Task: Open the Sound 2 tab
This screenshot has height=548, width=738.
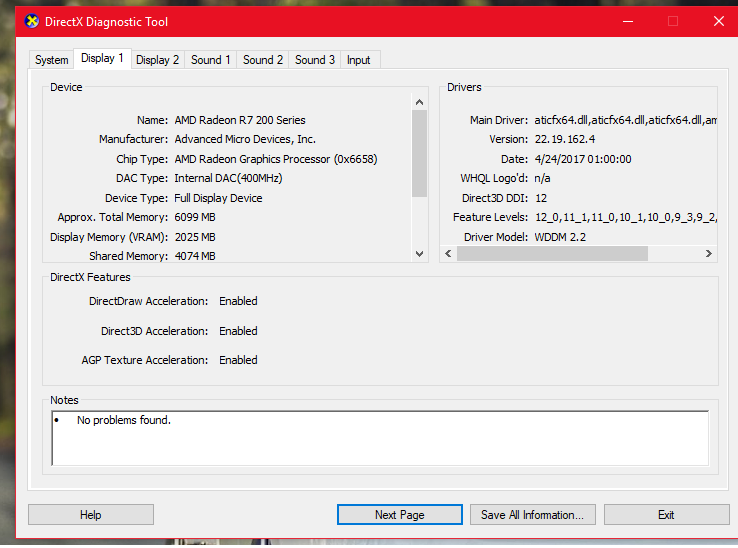Action: click(x=263, y=60)
